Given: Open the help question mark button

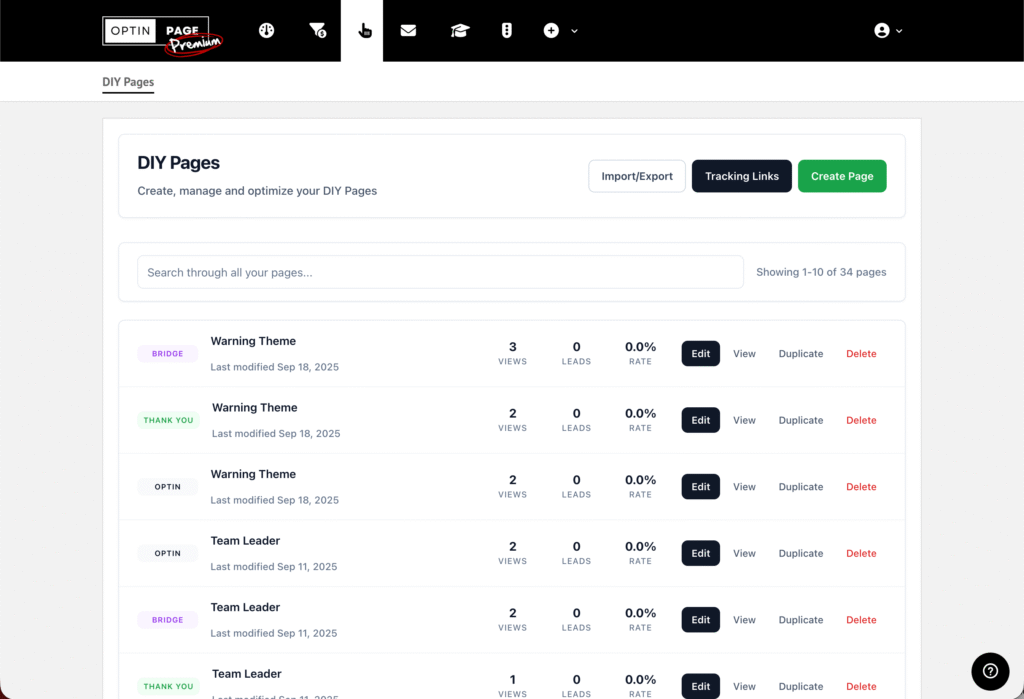Looking at the screenshot, I should point(989,670).
